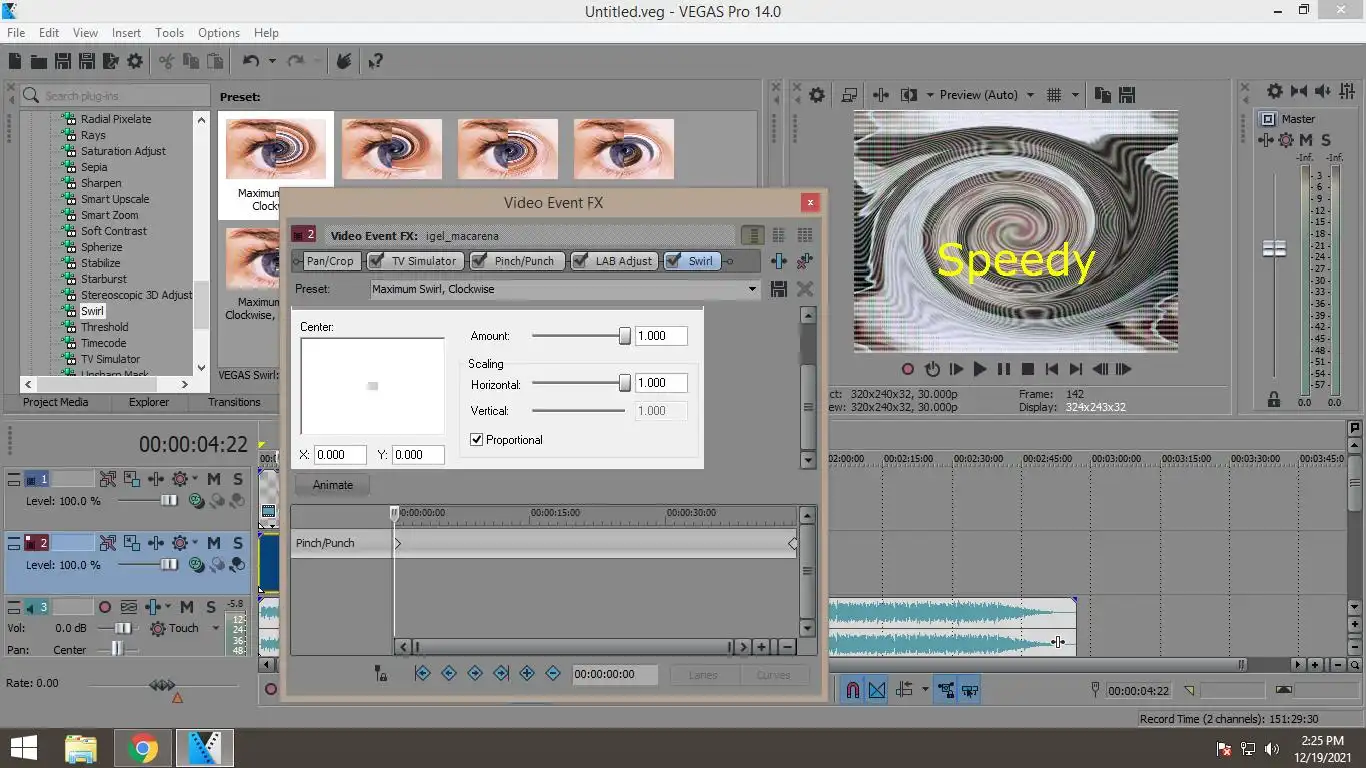Toggle preview on external monitor icon
The width and height of the screenshot is (1366, 768).
[x=849, y=95]
